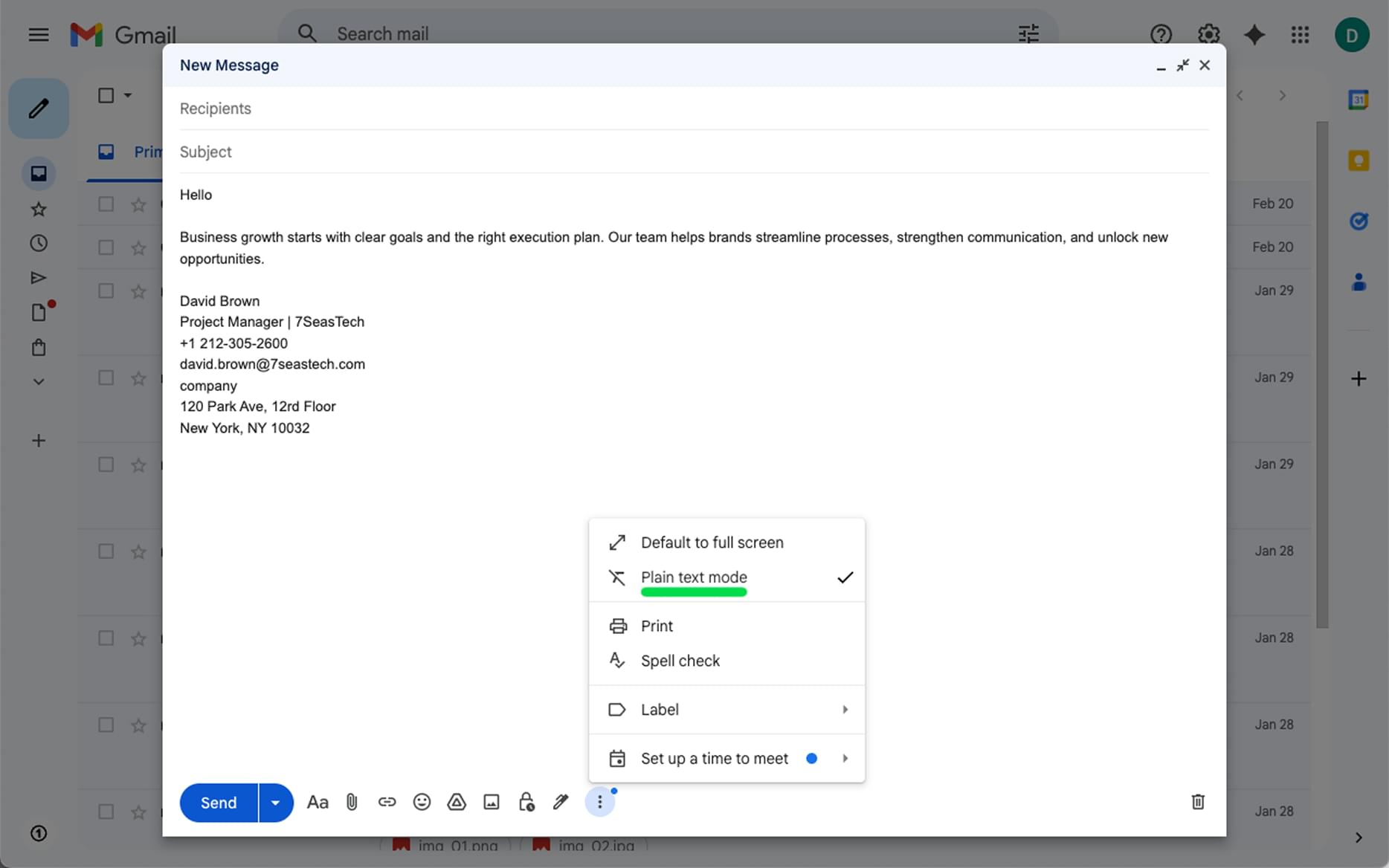
Task: Click the 'david.brown@7seastech.com' signature line
Action: click(x=272, y=364)
